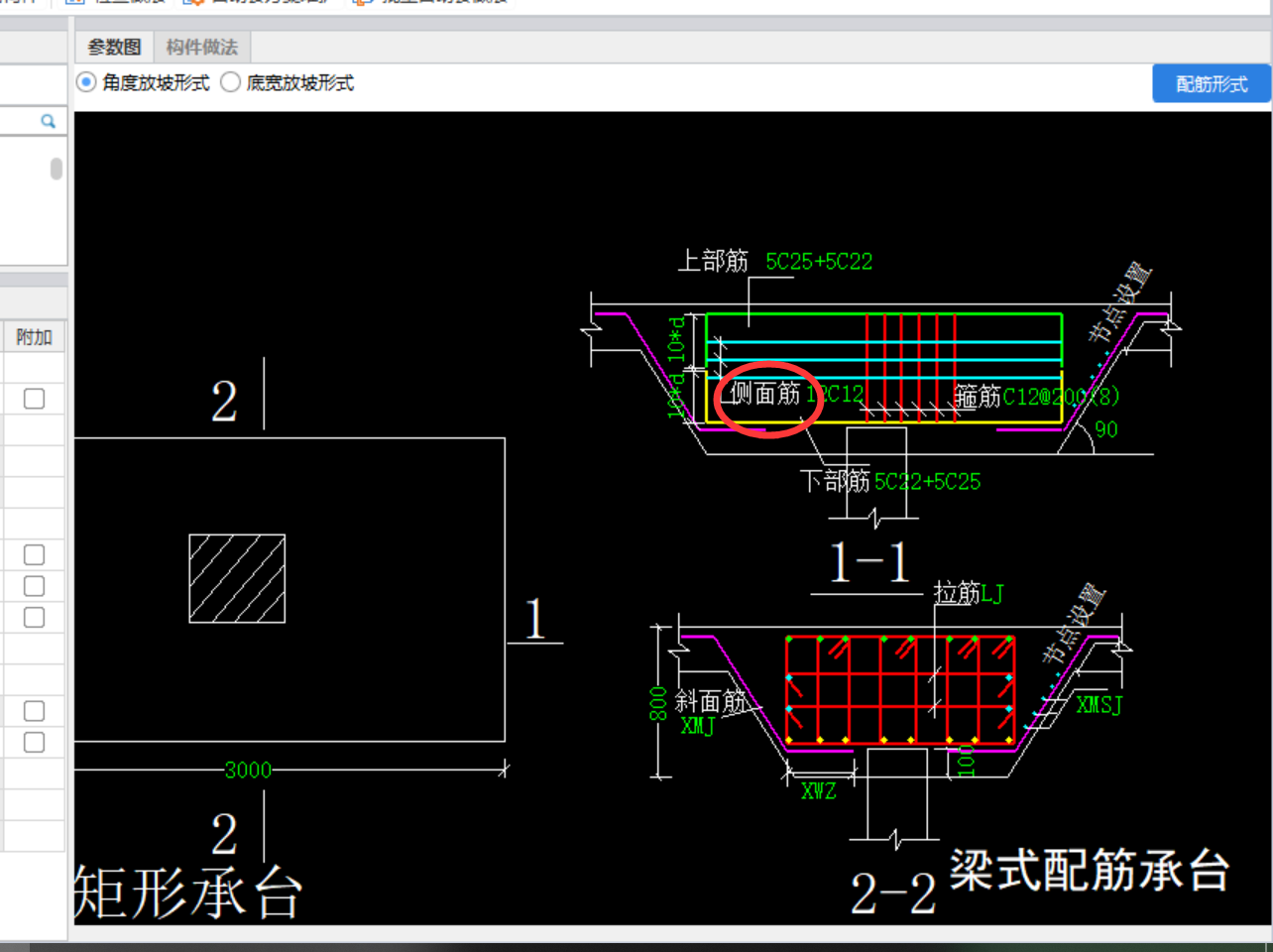
Task: Select the 底宽放坡形式 radio option
Action: point(230,82)
